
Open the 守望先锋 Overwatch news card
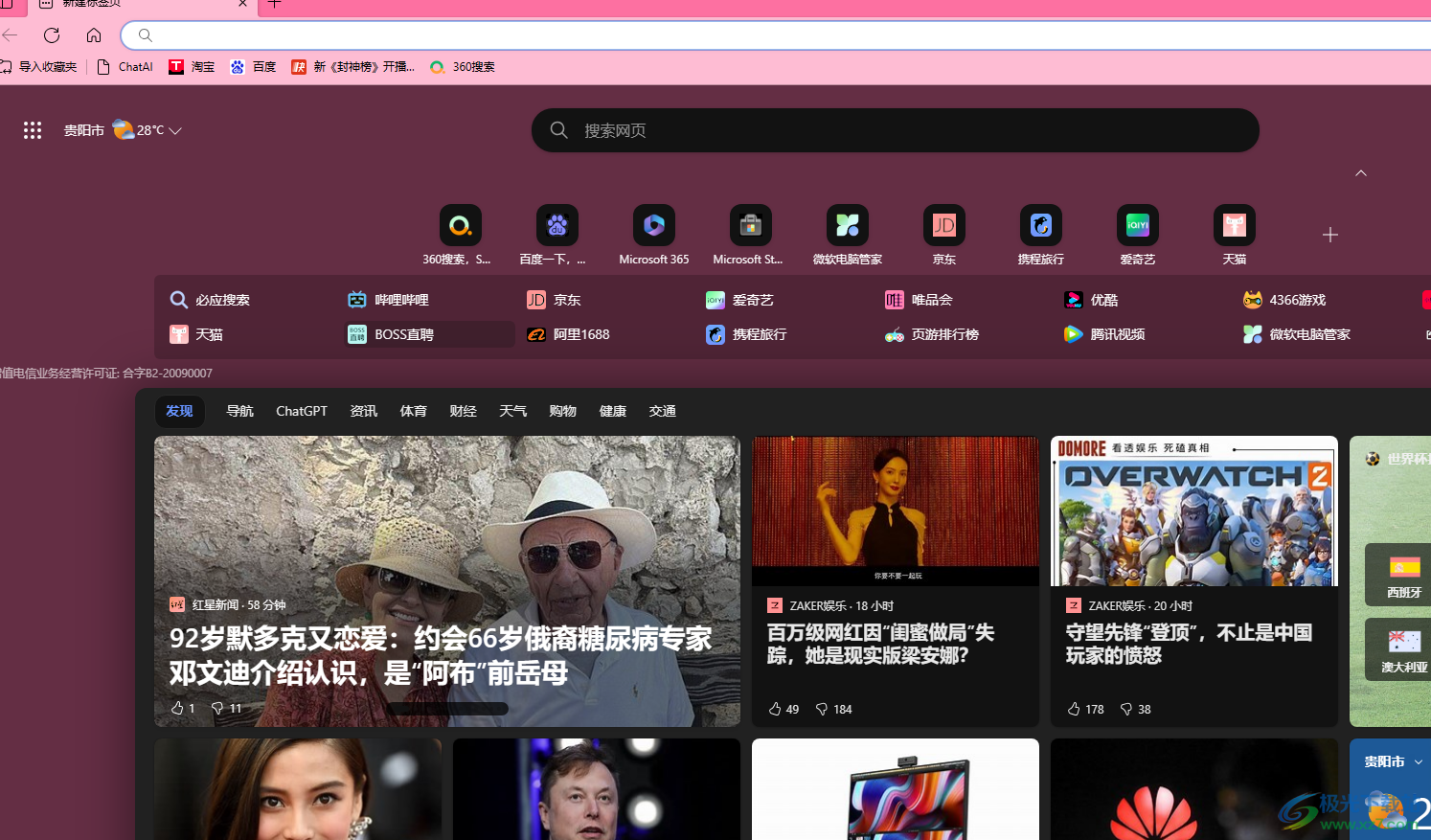1194,581
